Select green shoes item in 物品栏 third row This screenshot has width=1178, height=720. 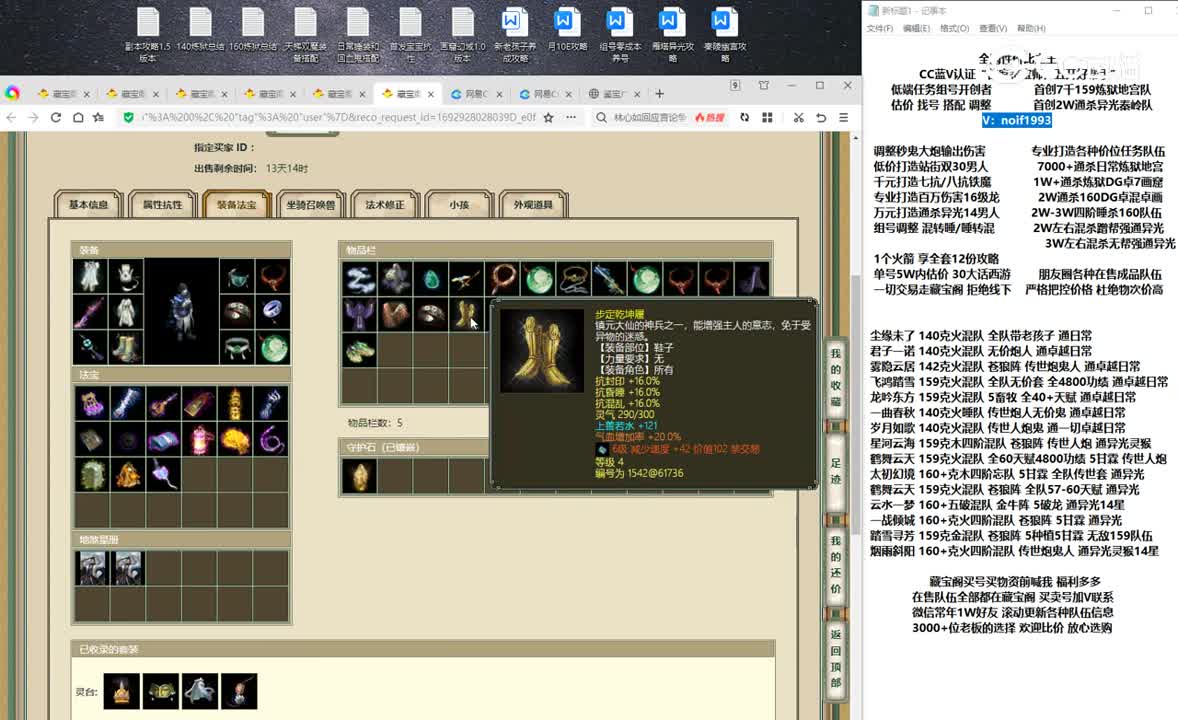359,350
